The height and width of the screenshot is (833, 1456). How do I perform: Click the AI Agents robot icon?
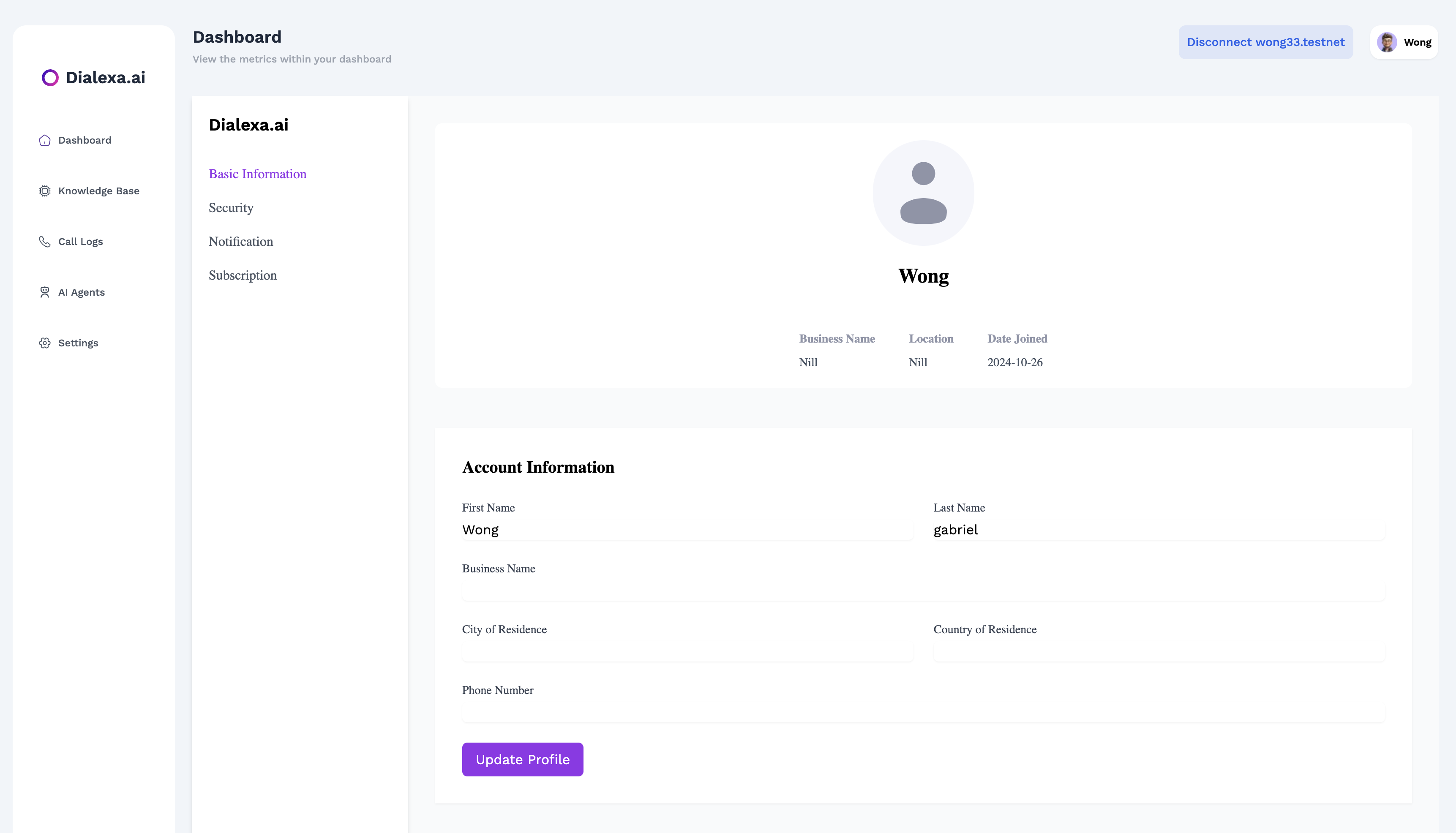[x=45, y=292]
